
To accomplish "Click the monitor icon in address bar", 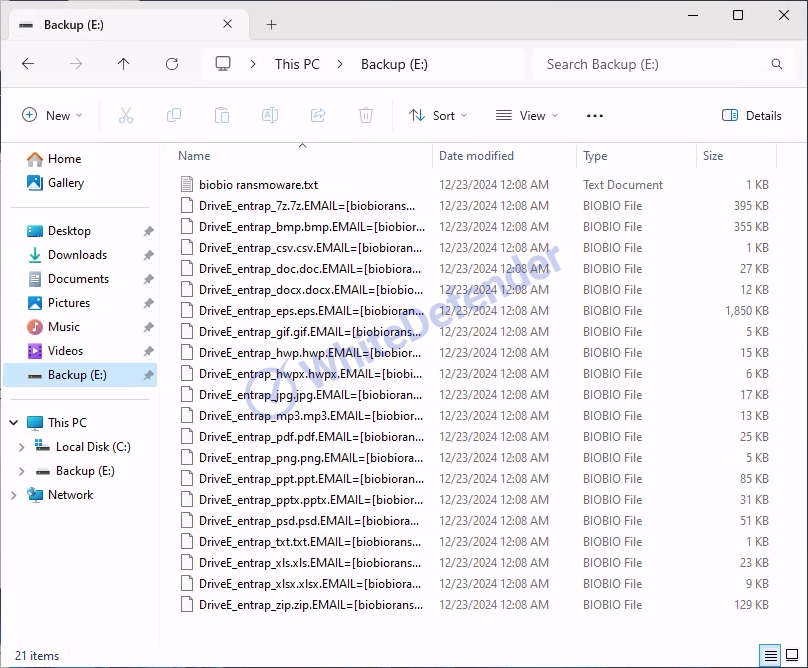I will [x=223, y=64].
